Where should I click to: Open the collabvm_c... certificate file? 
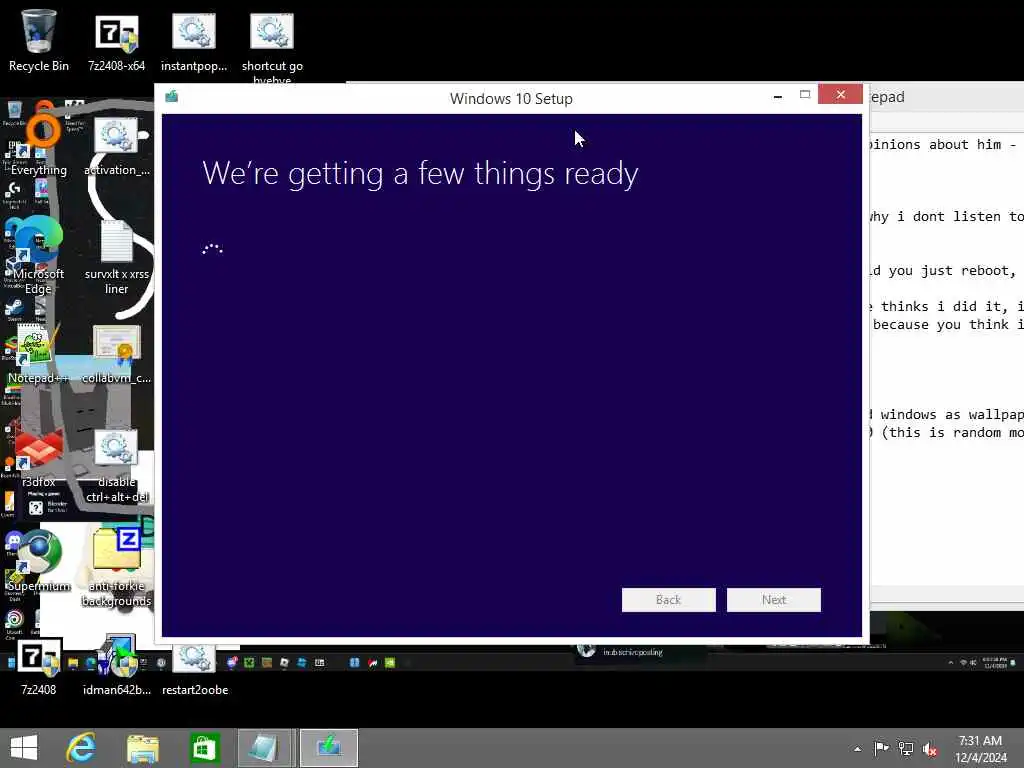pyautogui.click(x=116, y=353)
